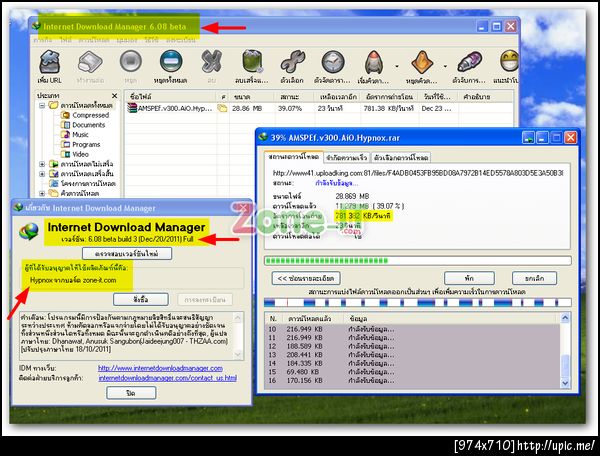
Task: Expand the Queues tree node at bottom
Action: pos(42,194)
